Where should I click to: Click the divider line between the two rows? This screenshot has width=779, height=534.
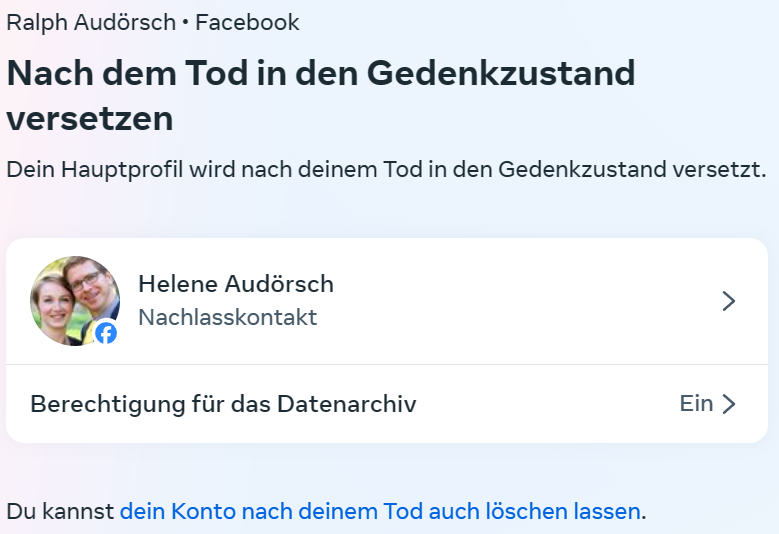pos(387,364)
